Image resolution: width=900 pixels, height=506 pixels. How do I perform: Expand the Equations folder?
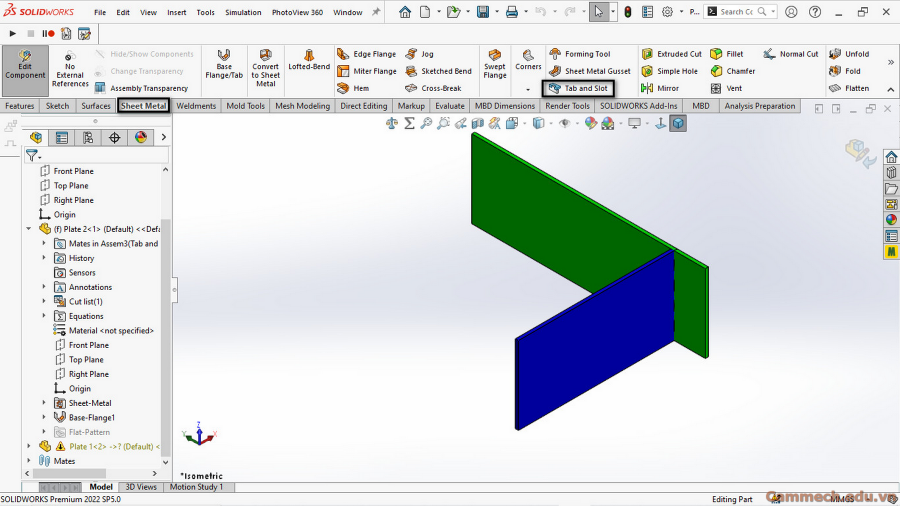click(44, 316)
